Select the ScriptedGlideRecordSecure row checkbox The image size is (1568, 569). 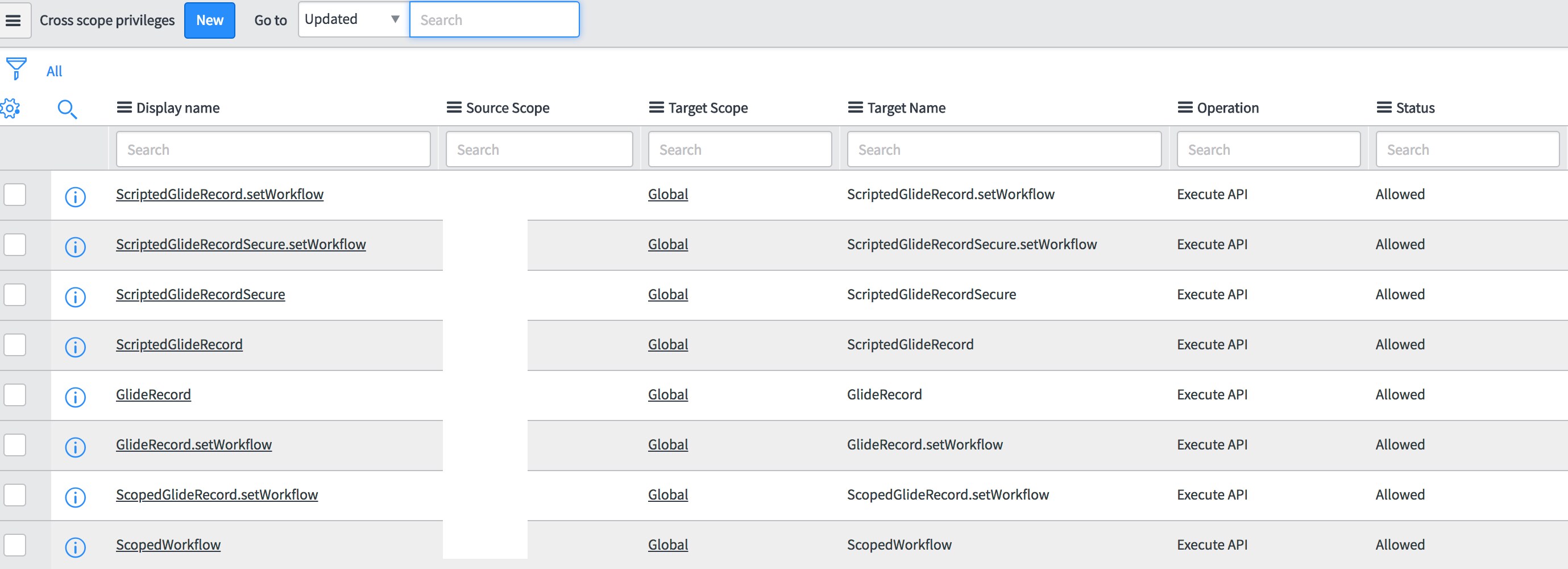[15, 295]
